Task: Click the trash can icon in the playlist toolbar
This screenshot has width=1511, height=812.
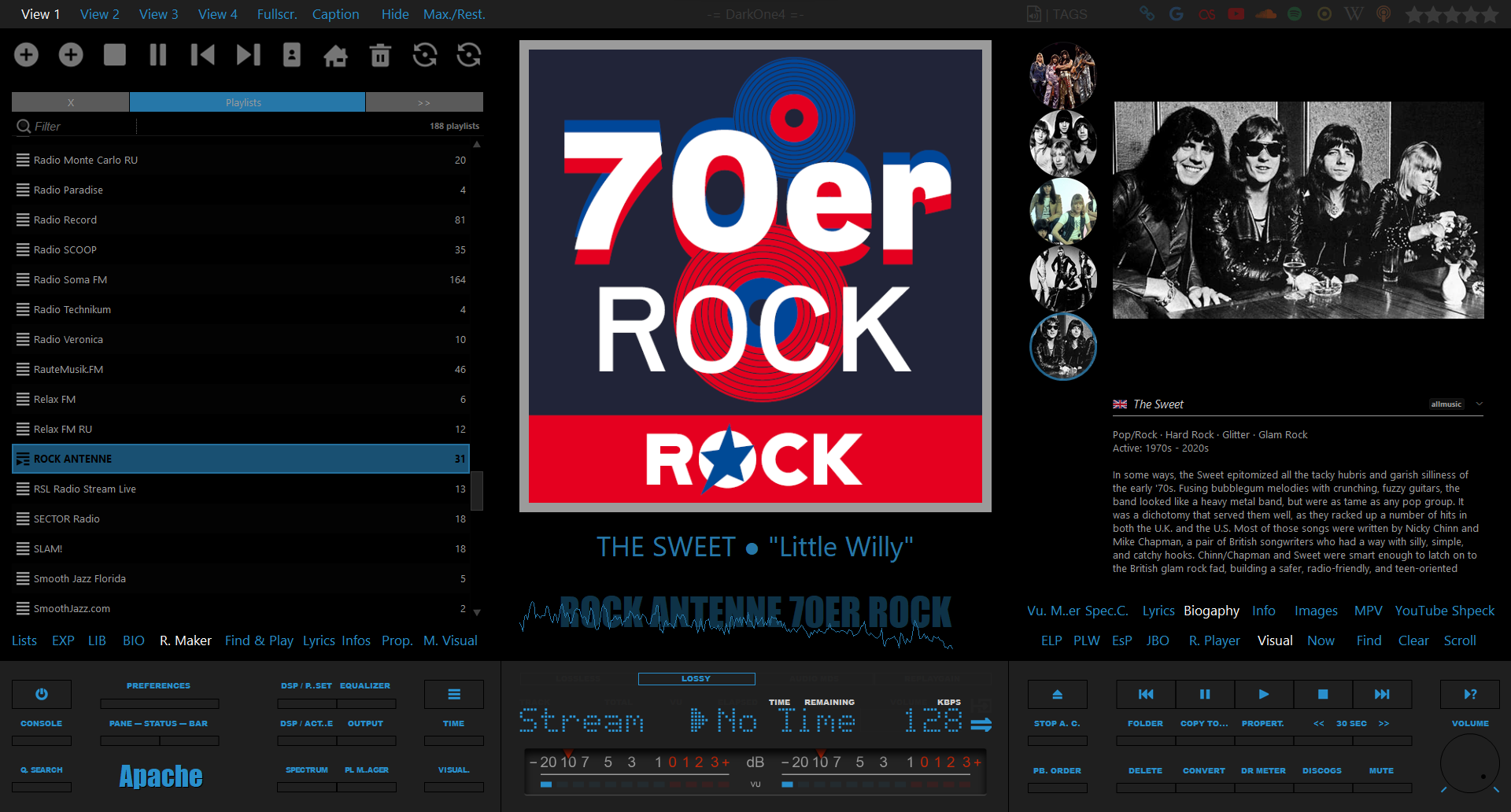Action: point(381,55)
